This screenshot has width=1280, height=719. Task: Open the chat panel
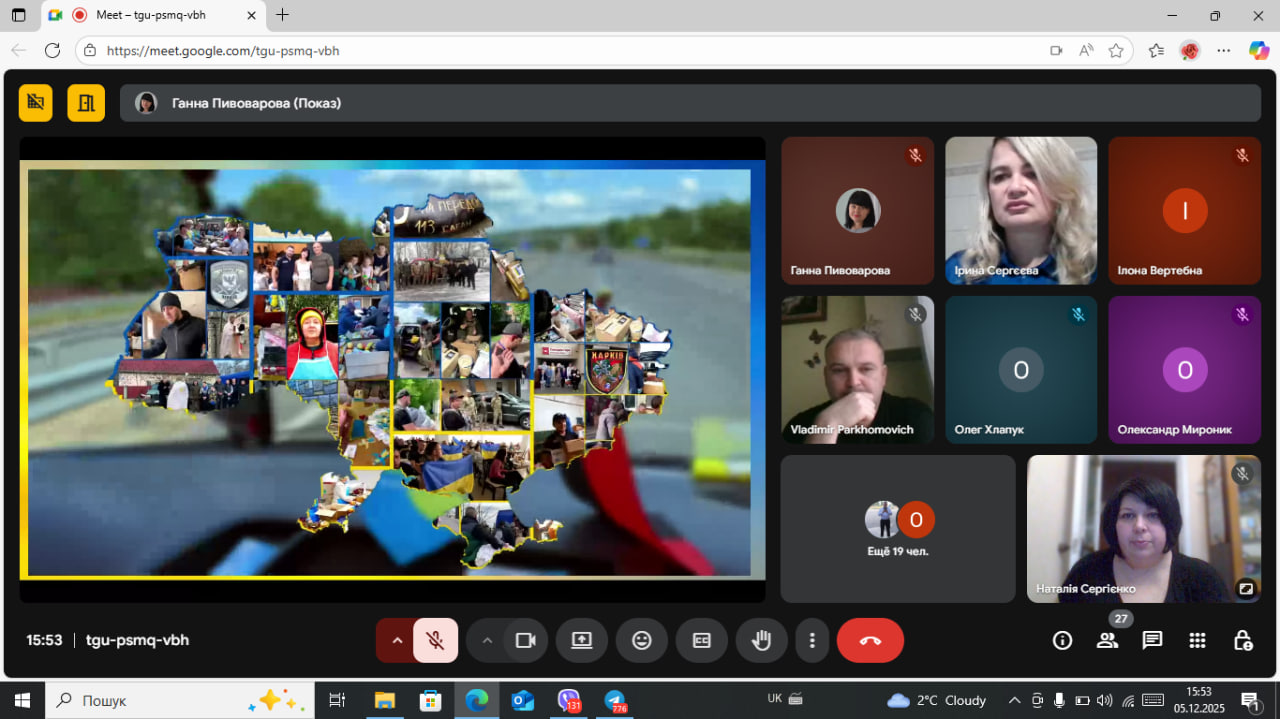click(x=1152, y=640)
